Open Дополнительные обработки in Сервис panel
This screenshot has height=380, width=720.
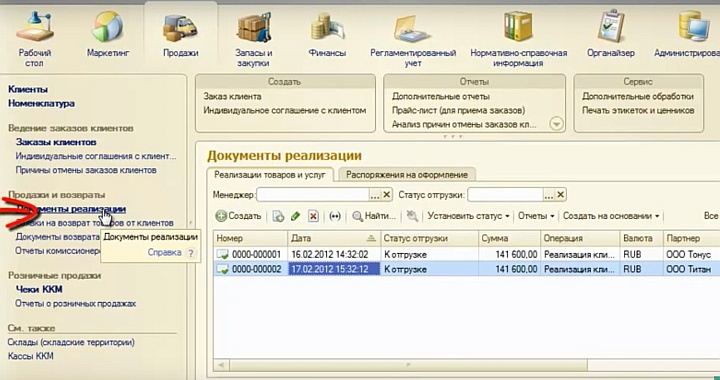click(638, 96)
